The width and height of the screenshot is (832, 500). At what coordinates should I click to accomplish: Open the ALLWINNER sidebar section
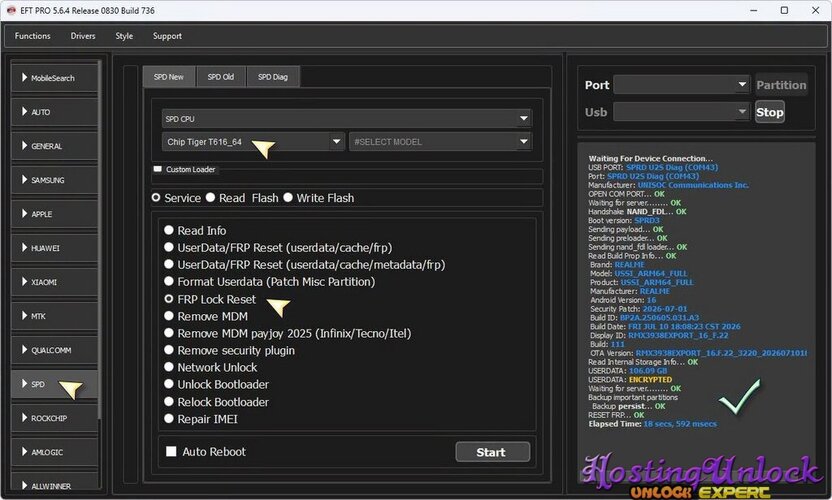click(55, 482)
